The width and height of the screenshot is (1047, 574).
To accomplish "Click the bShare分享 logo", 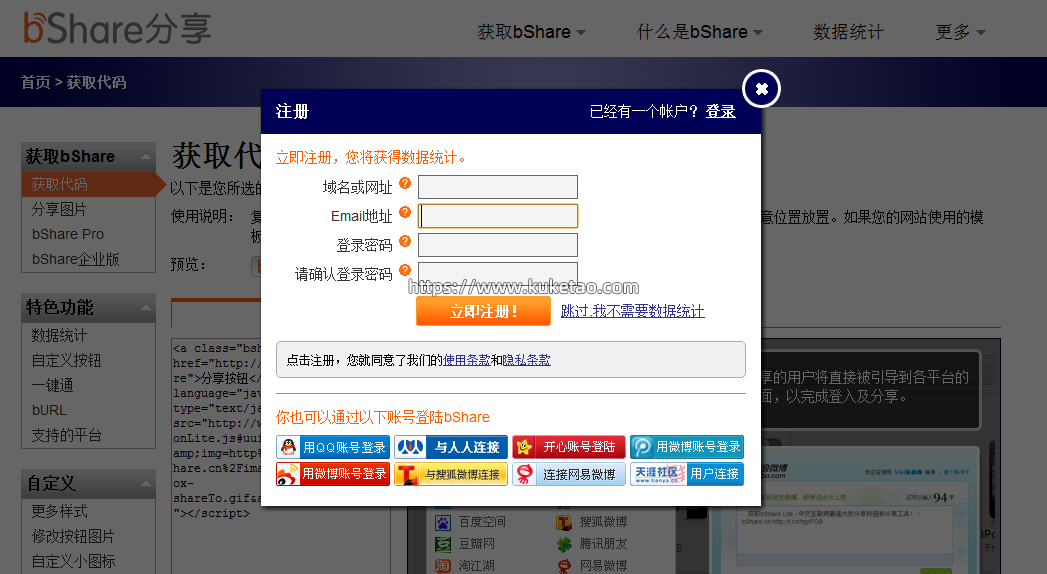I will coord(118,28).
